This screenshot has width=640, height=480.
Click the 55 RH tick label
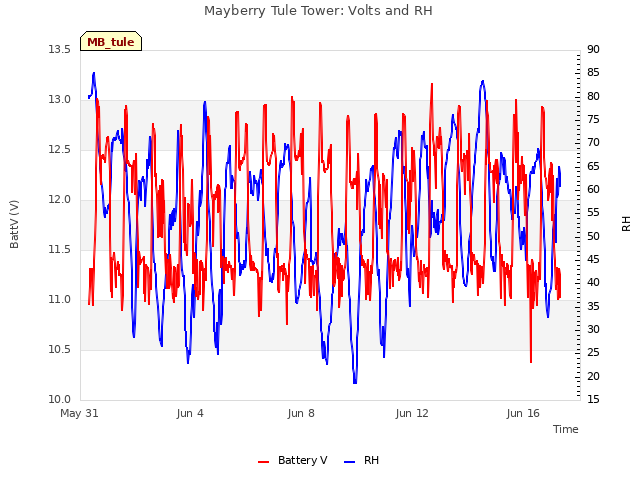point(593,213)
